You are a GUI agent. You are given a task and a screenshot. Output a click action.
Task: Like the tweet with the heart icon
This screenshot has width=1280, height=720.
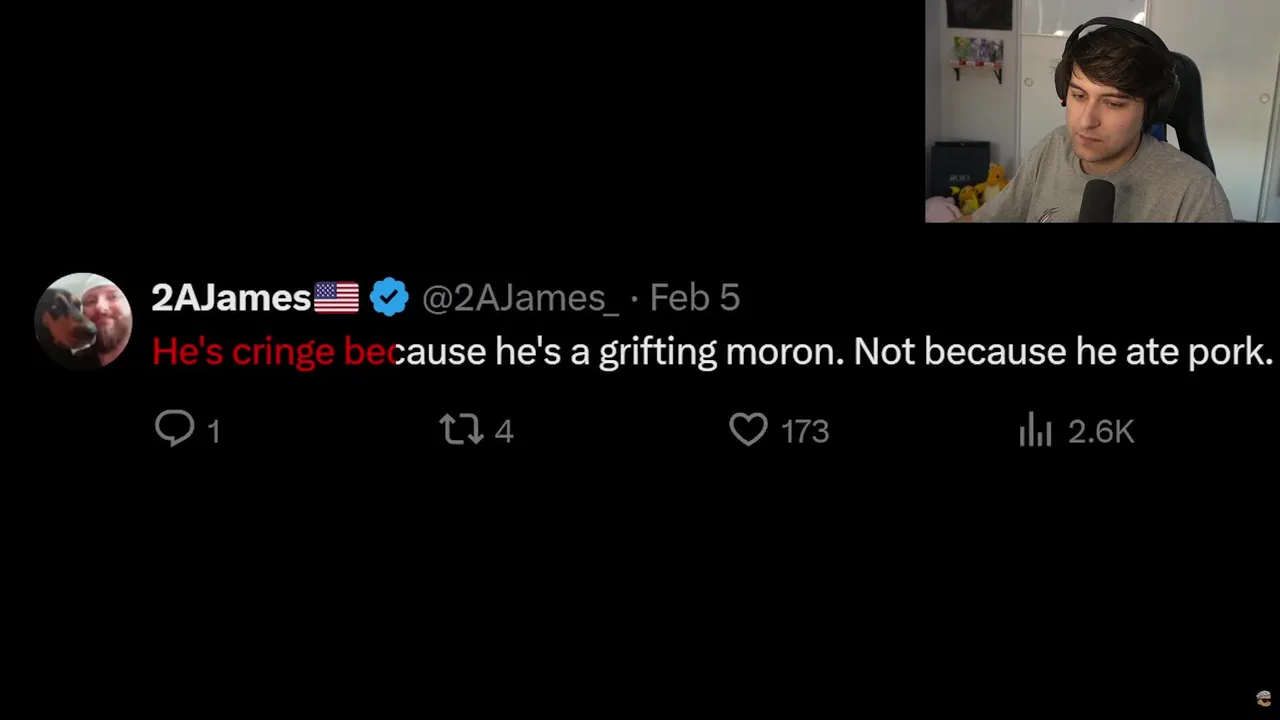pos(748,430)
